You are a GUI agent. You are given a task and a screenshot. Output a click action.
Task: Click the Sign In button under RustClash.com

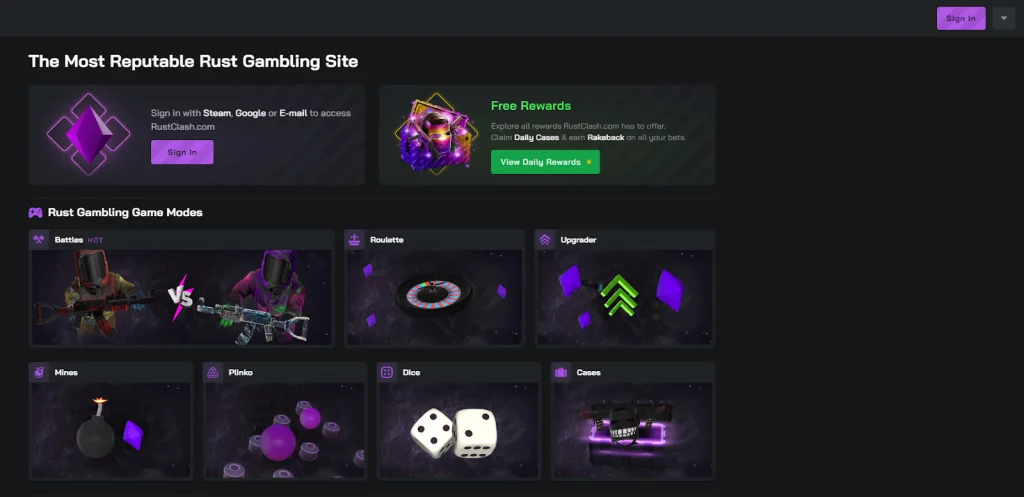[182, 152]
